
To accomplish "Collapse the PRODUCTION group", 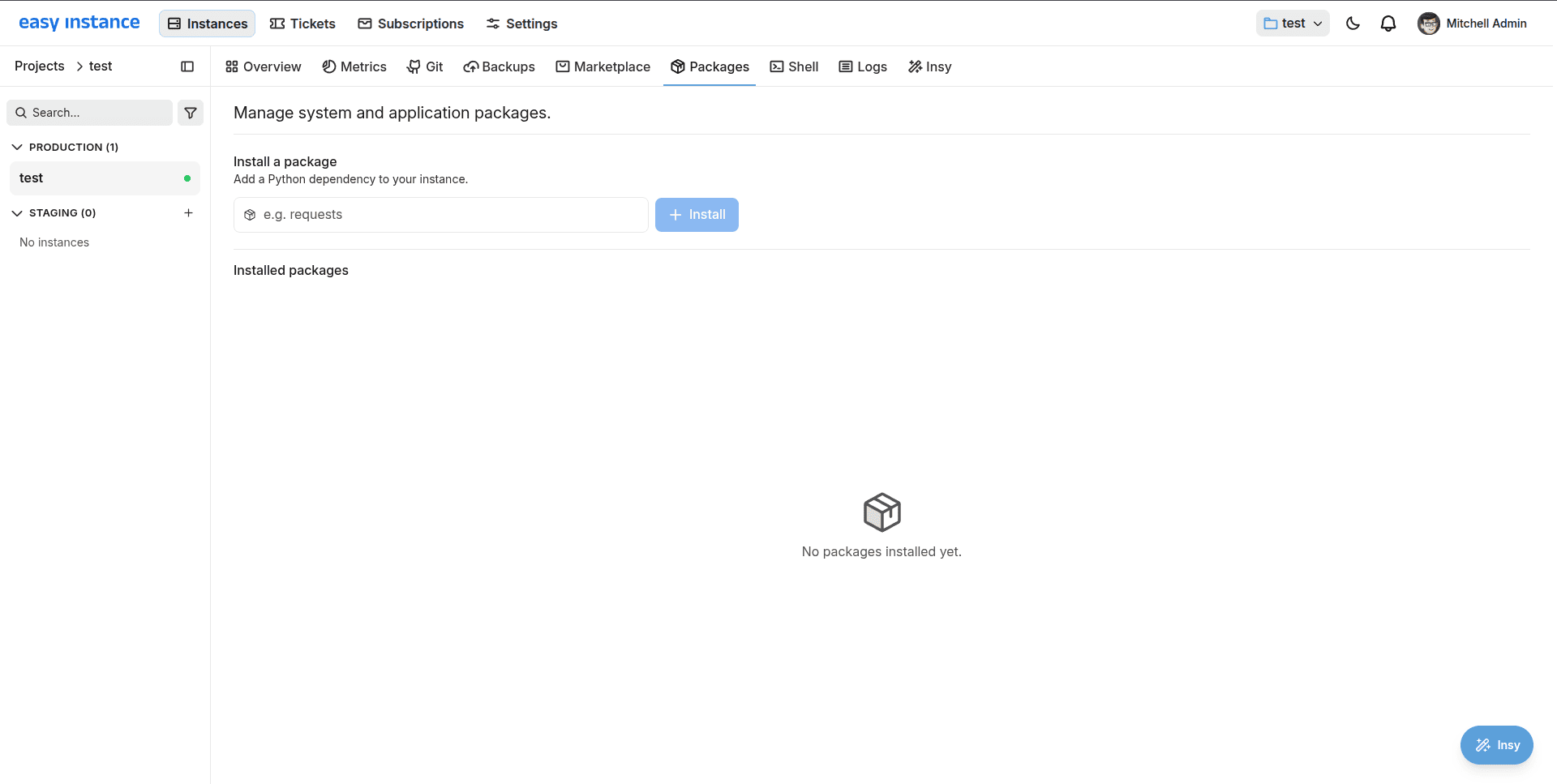I will pyautogui.click(x=65, y=147).
